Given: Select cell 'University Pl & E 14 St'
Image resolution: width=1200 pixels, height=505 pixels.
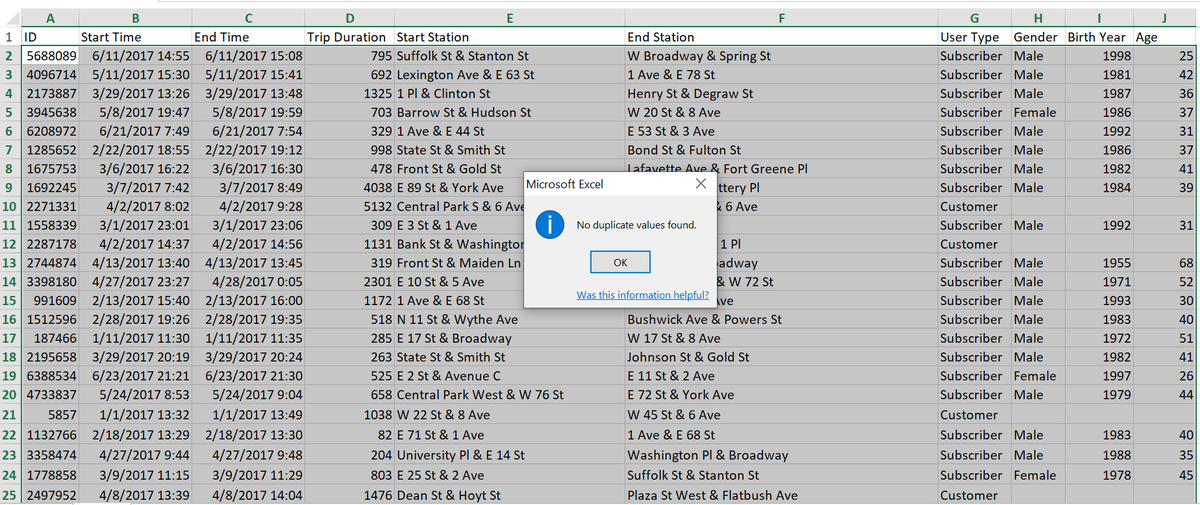Looking at the screenshot, I should (509, 455).
